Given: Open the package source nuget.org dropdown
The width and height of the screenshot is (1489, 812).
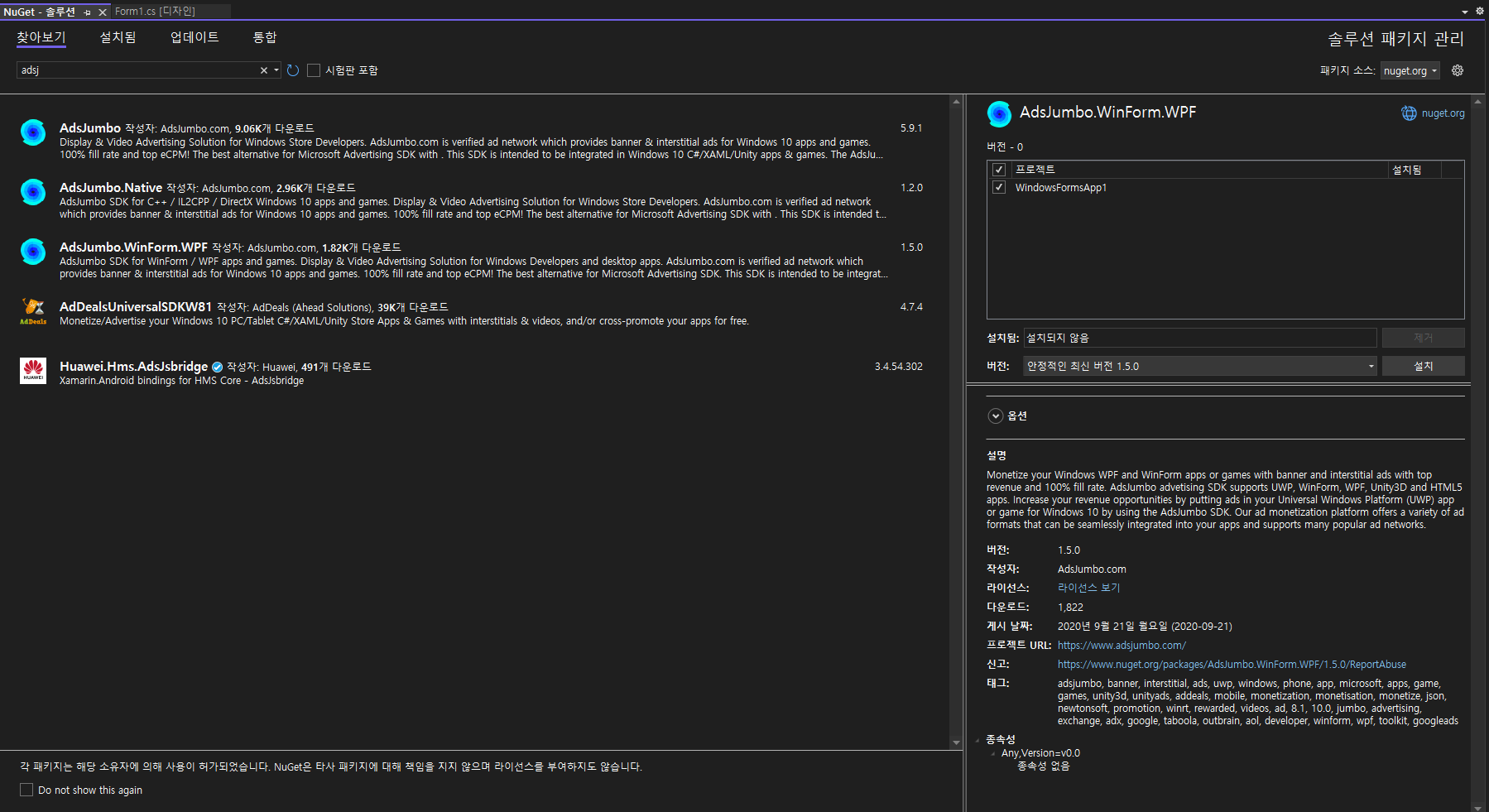Looking at the screenshot, I should tap(1410, 70).
